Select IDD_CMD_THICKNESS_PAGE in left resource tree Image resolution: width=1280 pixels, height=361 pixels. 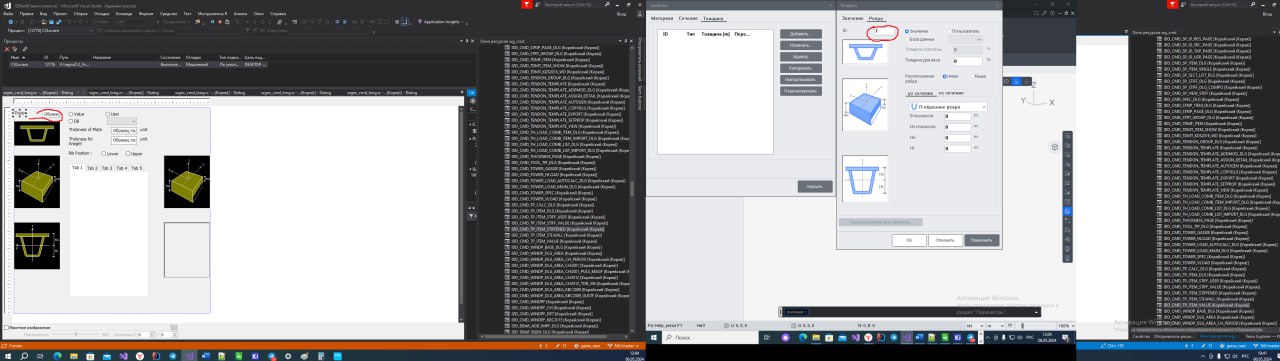[557, 156]
